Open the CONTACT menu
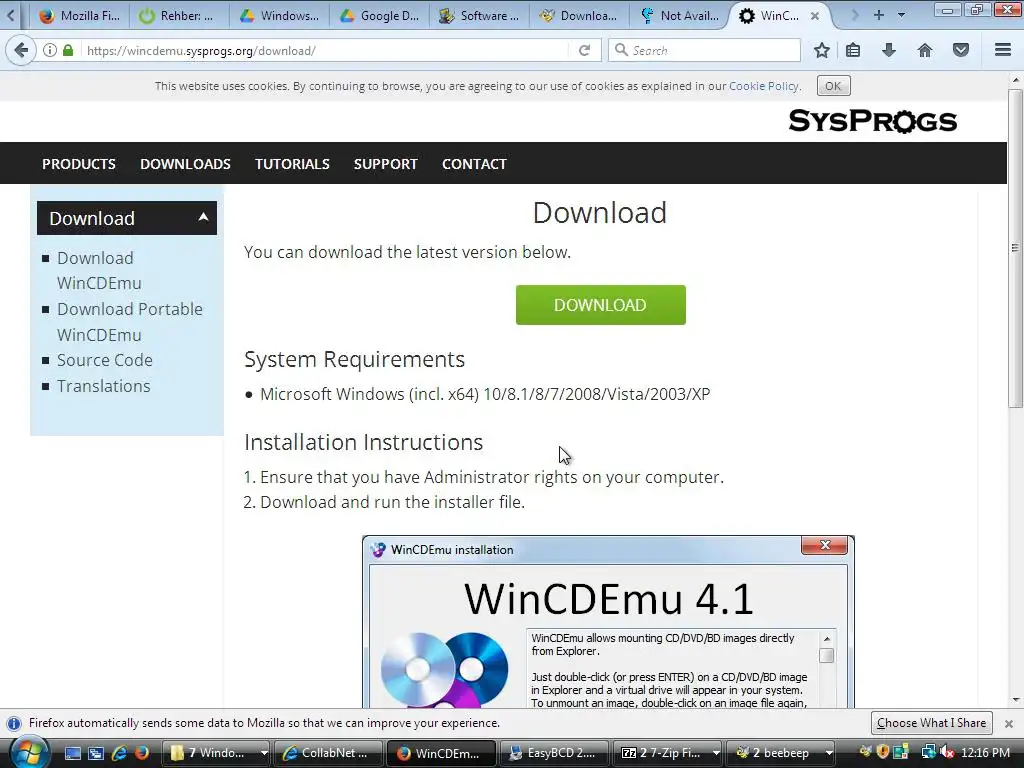Screen dimensions: 1024x768 pos(474,164)
